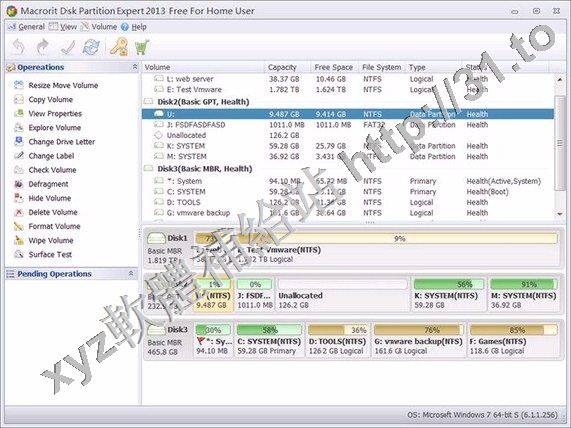This screenshot has height=428, width=571.
Task: Select the G: vmware backup list row
Action: (348, 213)
